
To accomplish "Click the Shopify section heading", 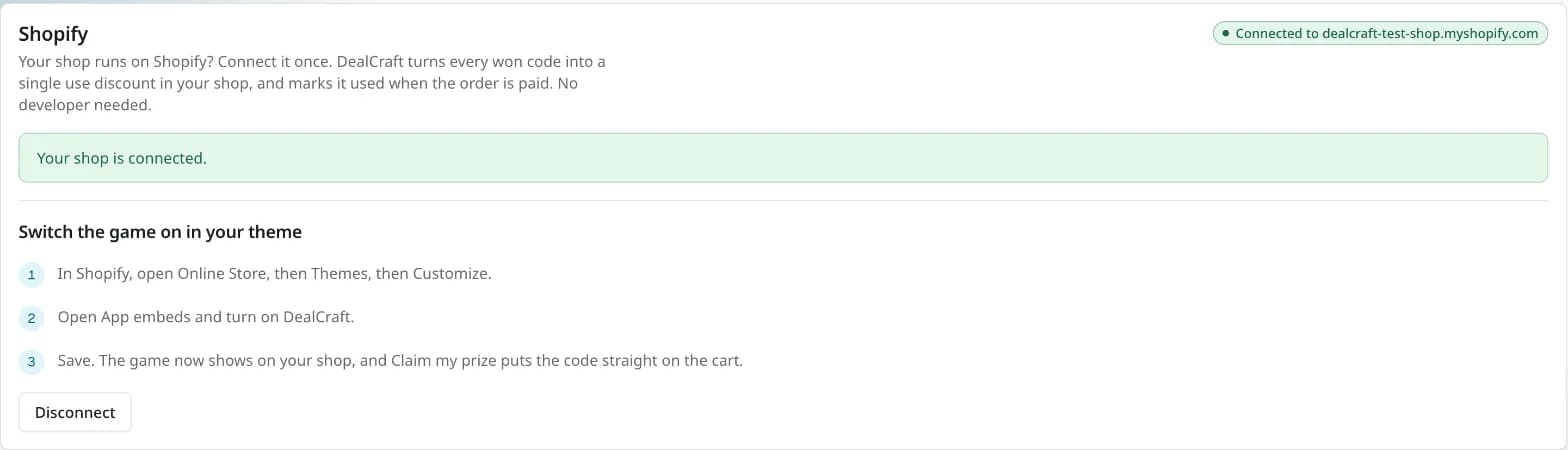I will tap(53, 34).
